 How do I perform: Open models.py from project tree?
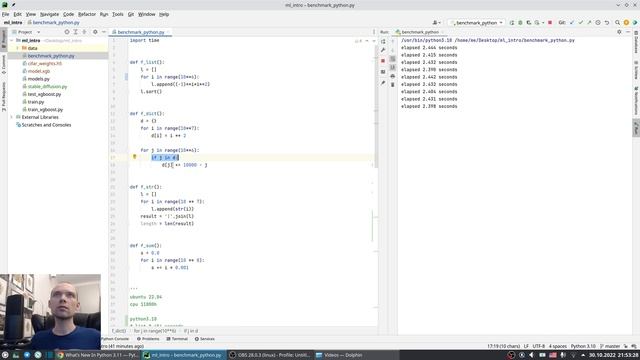point(38,79)
